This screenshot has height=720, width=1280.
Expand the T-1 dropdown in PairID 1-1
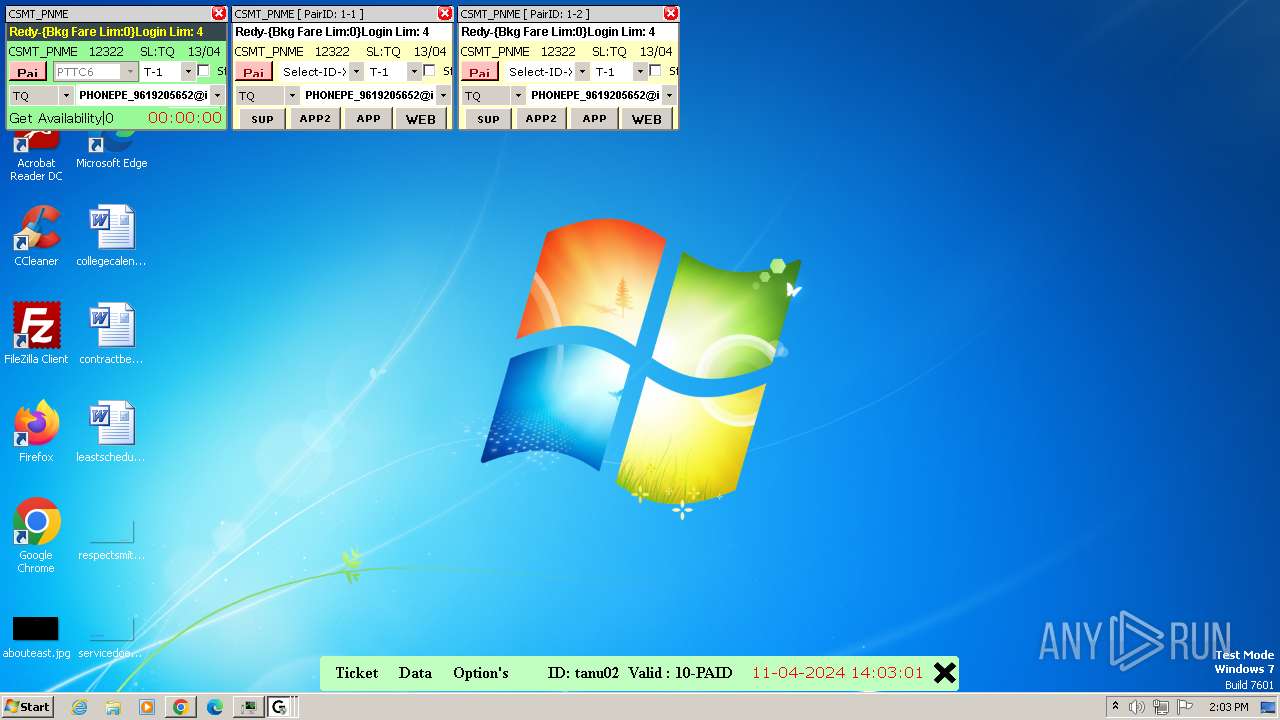pos(413,72)
